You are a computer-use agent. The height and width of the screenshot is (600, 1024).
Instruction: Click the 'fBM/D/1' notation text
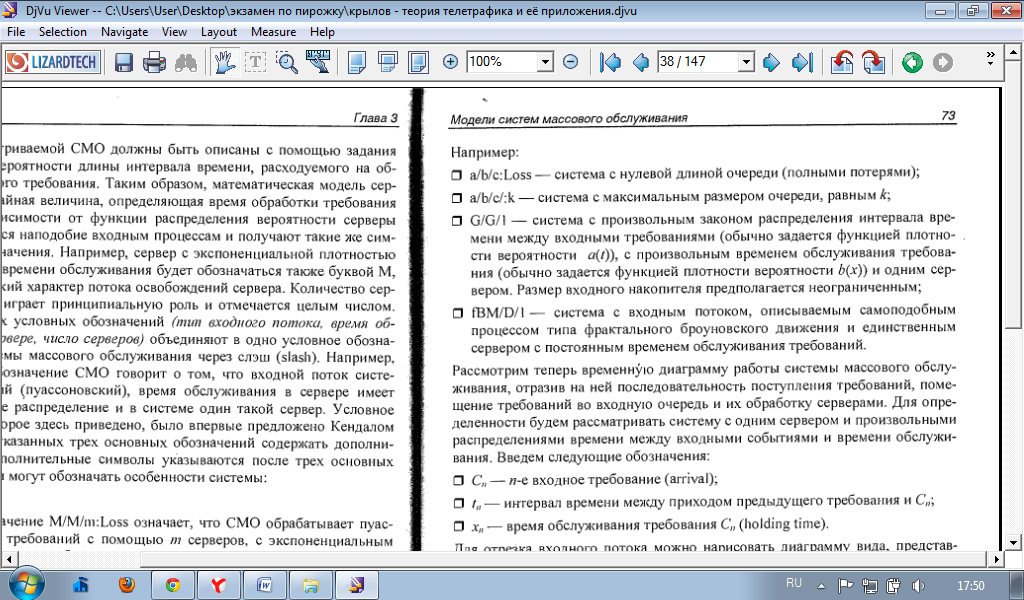click(498, 313)
